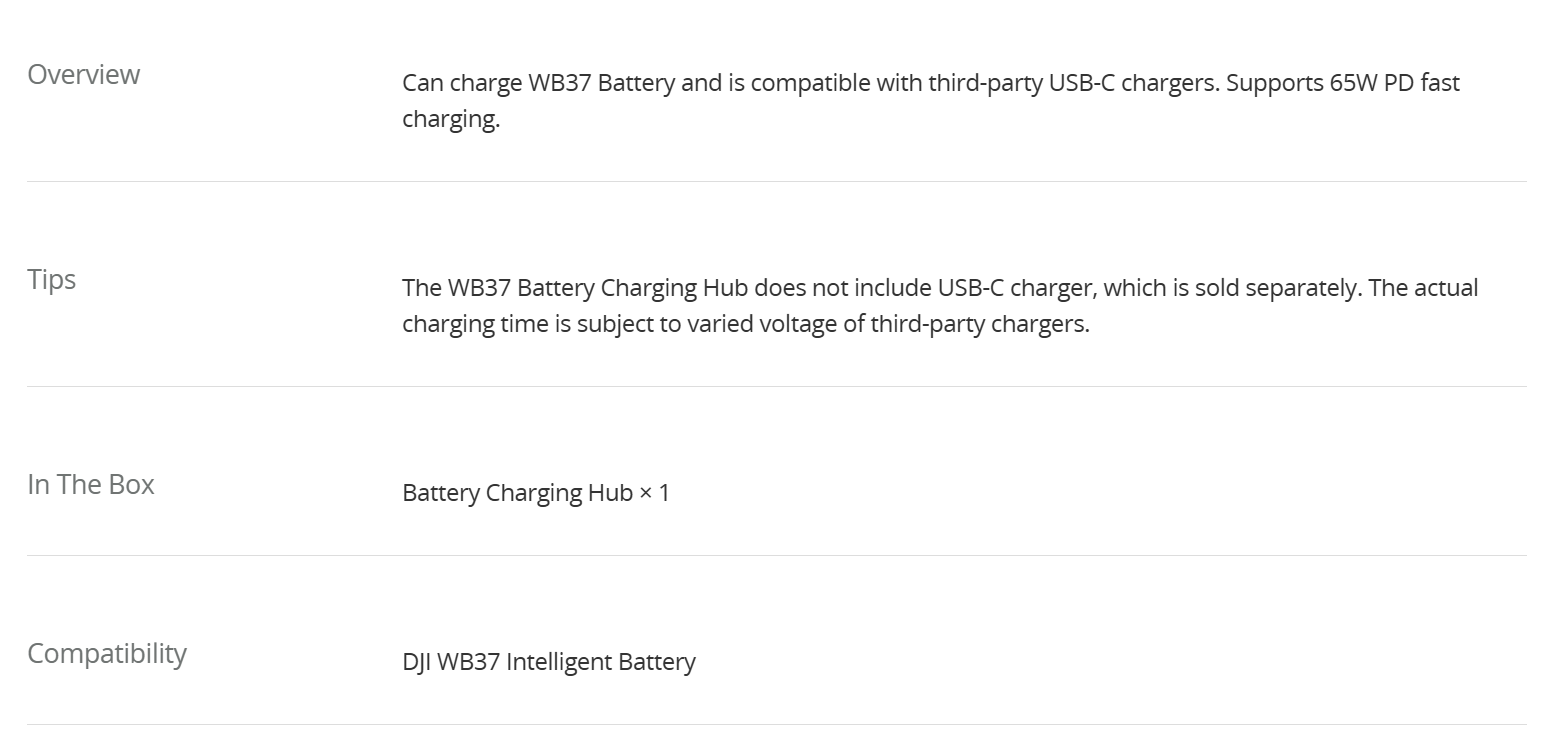The image size is (1550, 745).
Task: Click "The WB37 Battery Charging Hub" in Tips
Action: (x=575, y=288)
